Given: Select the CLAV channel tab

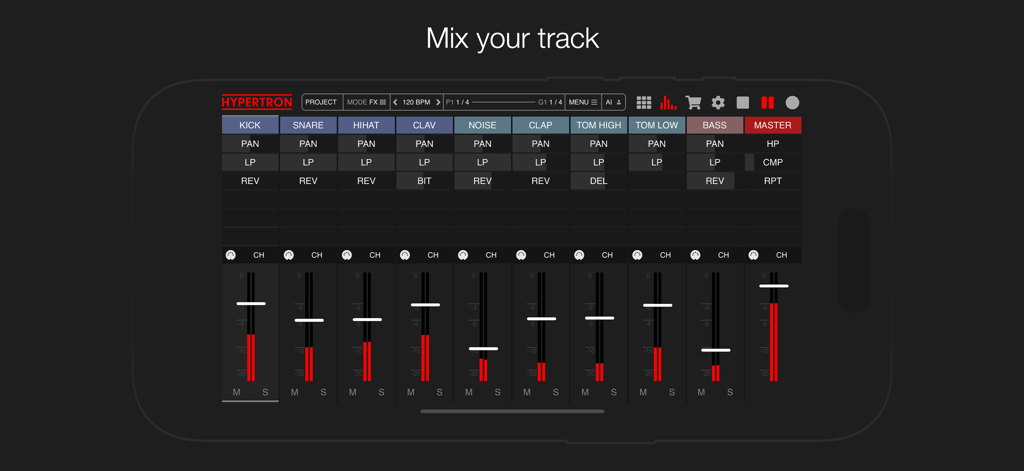Looking at the screenshot, I should tap(424, 125).
